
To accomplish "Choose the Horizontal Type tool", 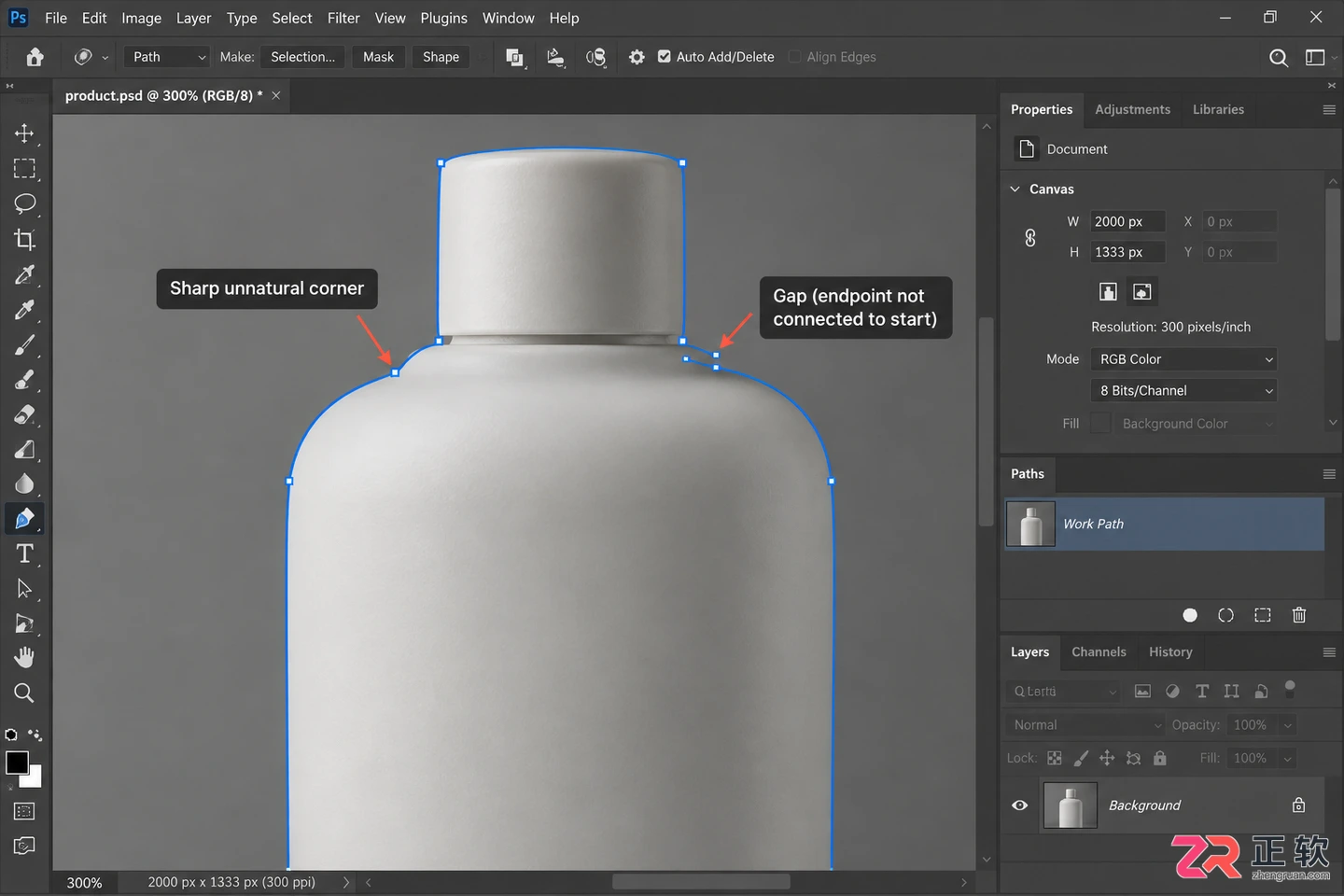I will tap(25, 553).
